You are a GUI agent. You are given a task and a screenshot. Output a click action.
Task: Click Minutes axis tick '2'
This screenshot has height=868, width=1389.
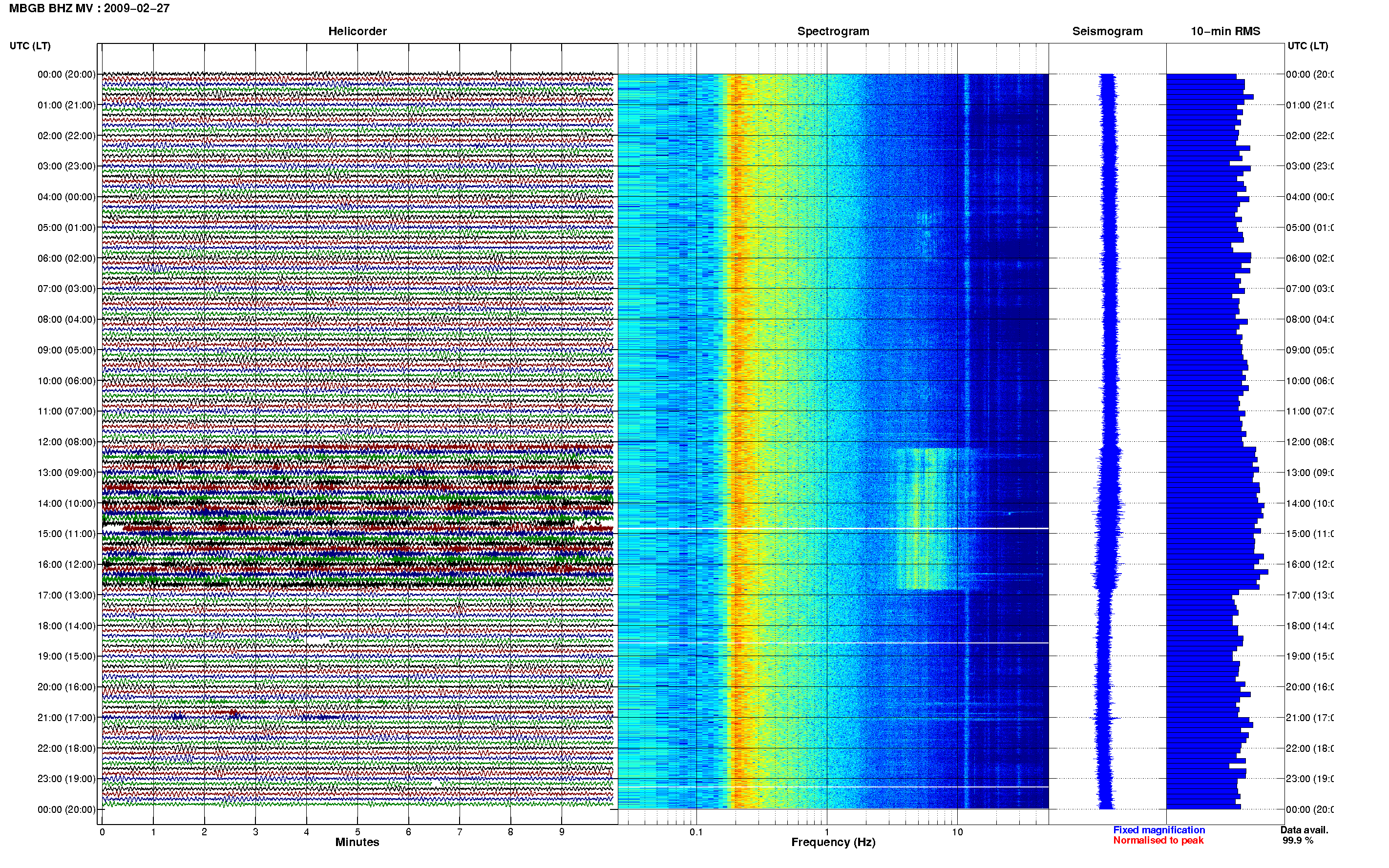pos(205,832)
